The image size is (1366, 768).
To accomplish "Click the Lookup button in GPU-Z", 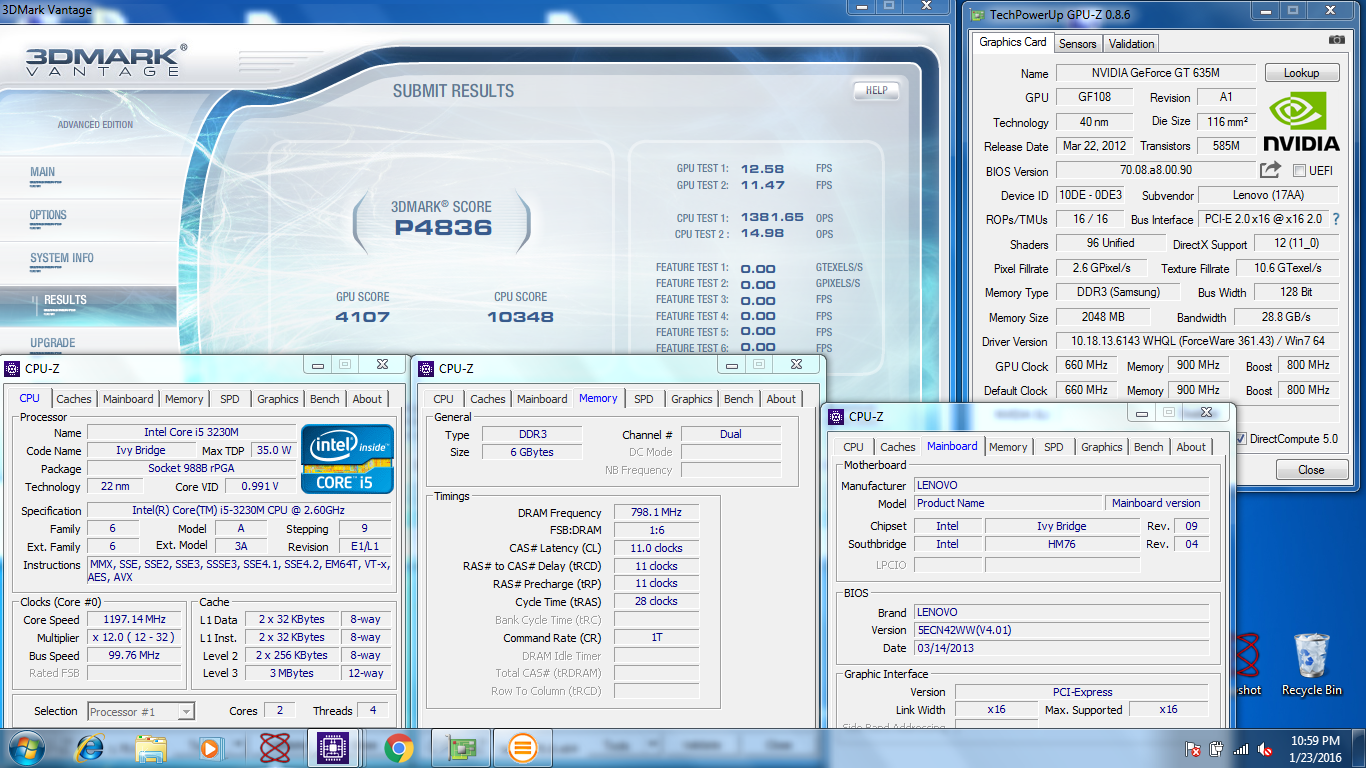I will pos(1301,73).
